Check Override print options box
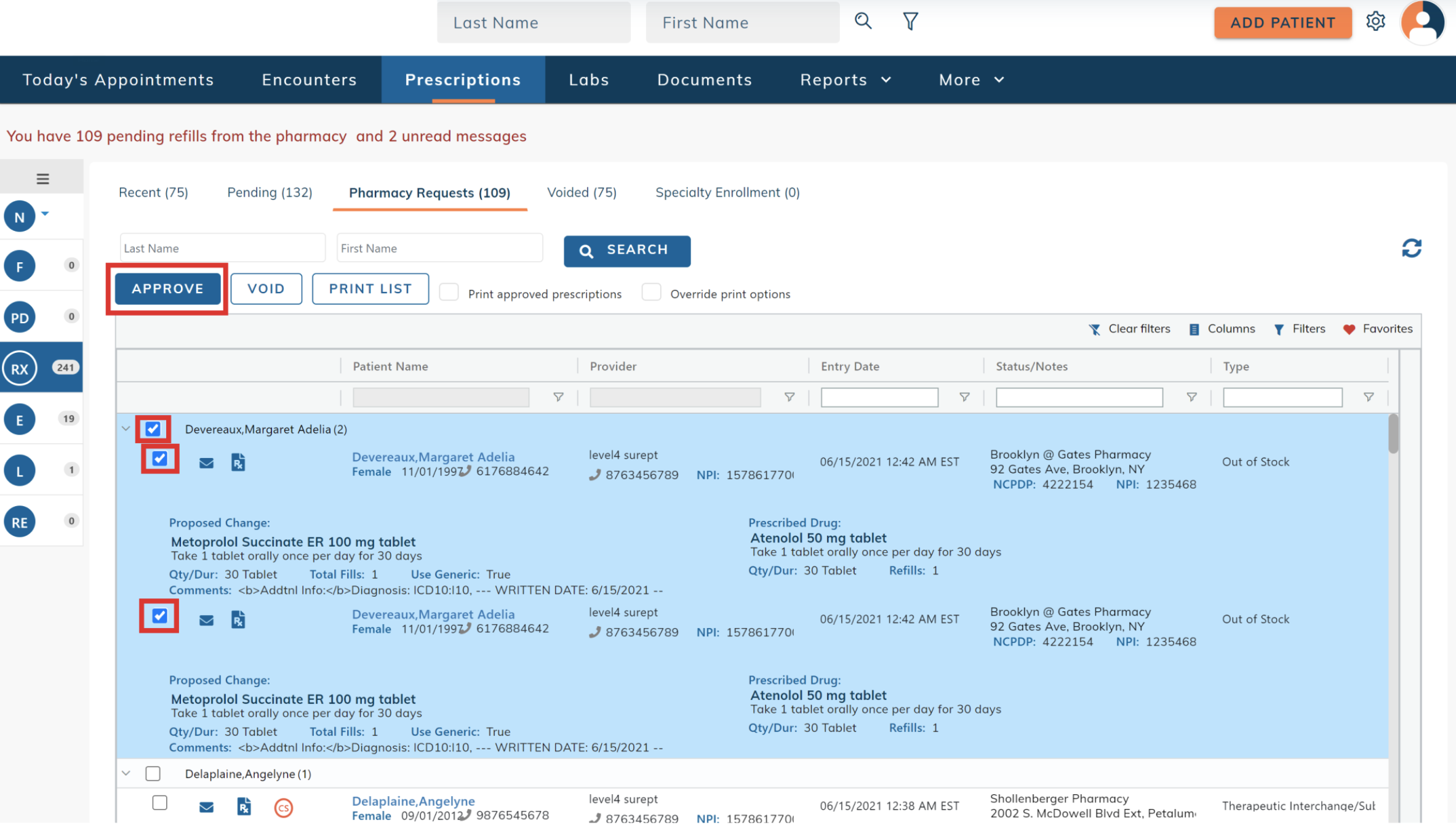The height and width of the screenshot is (825, 1456). (x=651, y=292)
